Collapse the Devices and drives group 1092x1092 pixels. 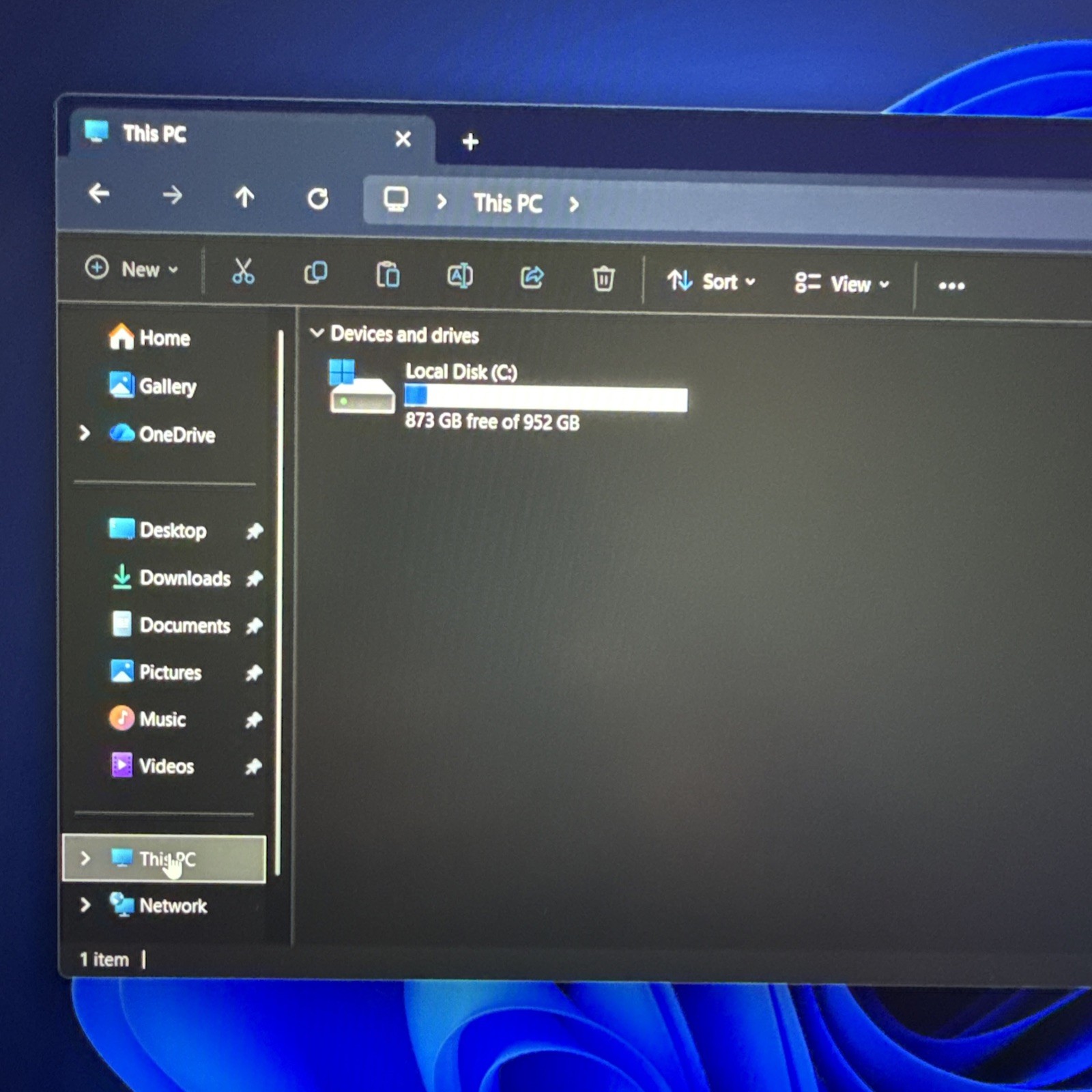coord(317,333)
